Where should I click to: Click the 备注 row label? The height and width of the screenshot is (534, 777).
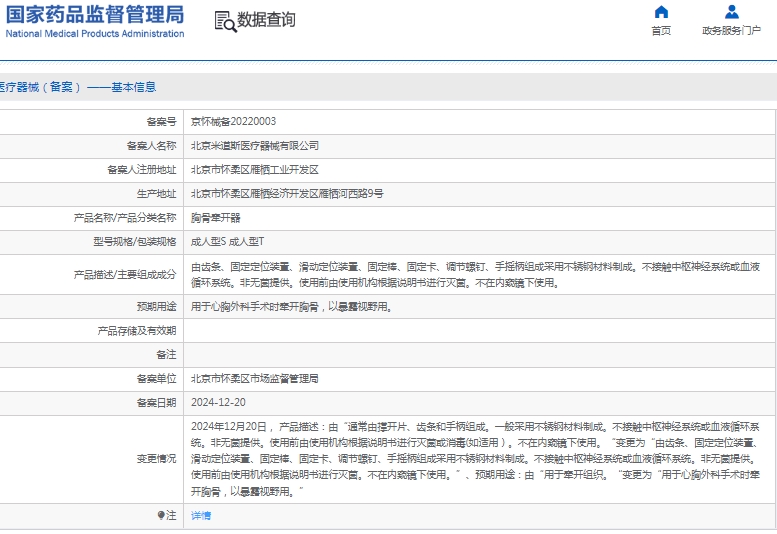(166, 355)
